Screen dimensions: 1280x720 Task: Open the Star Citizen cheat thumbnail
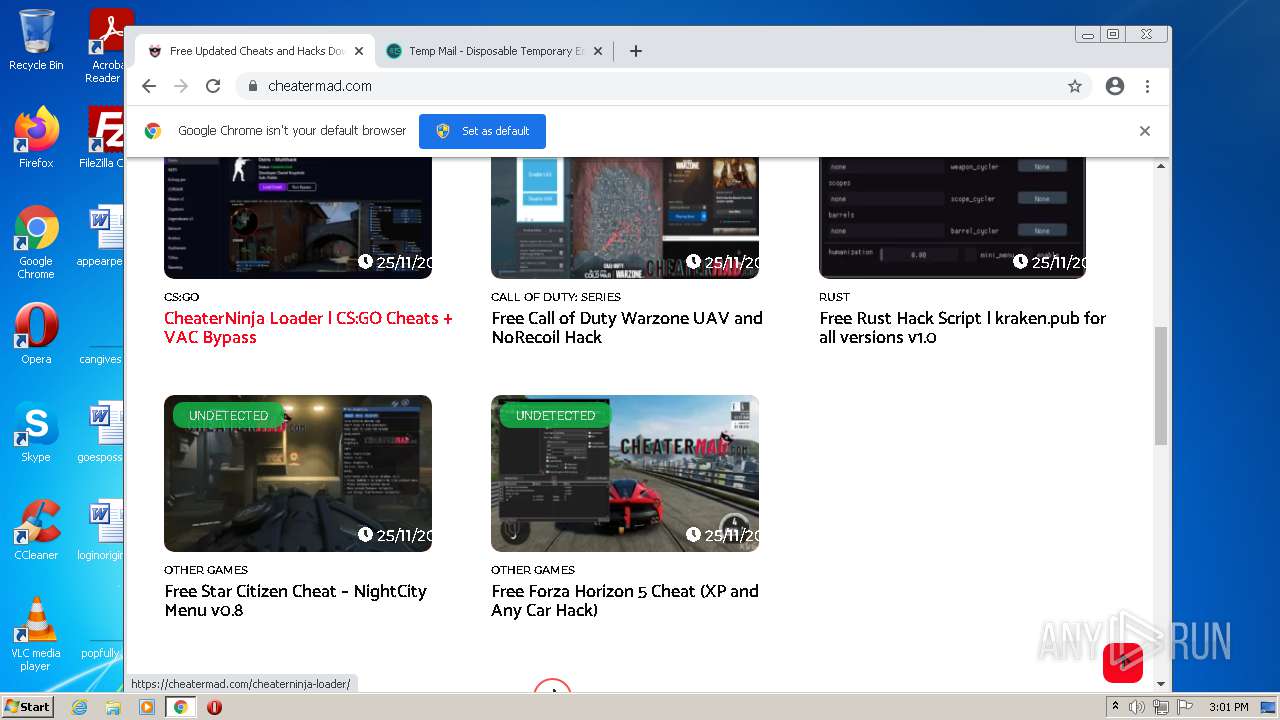[298, 473]
